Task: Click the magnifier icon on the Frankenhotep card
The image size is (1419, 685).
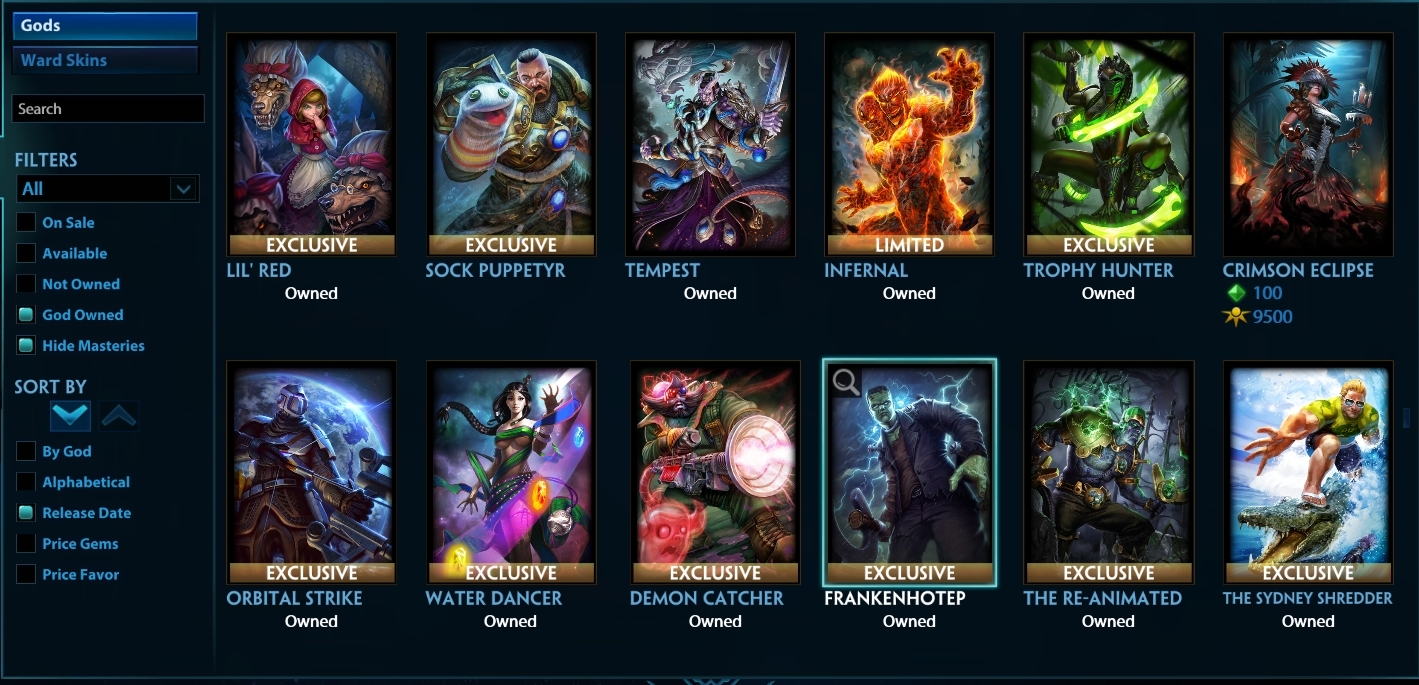Action: (x=846, y=381)
